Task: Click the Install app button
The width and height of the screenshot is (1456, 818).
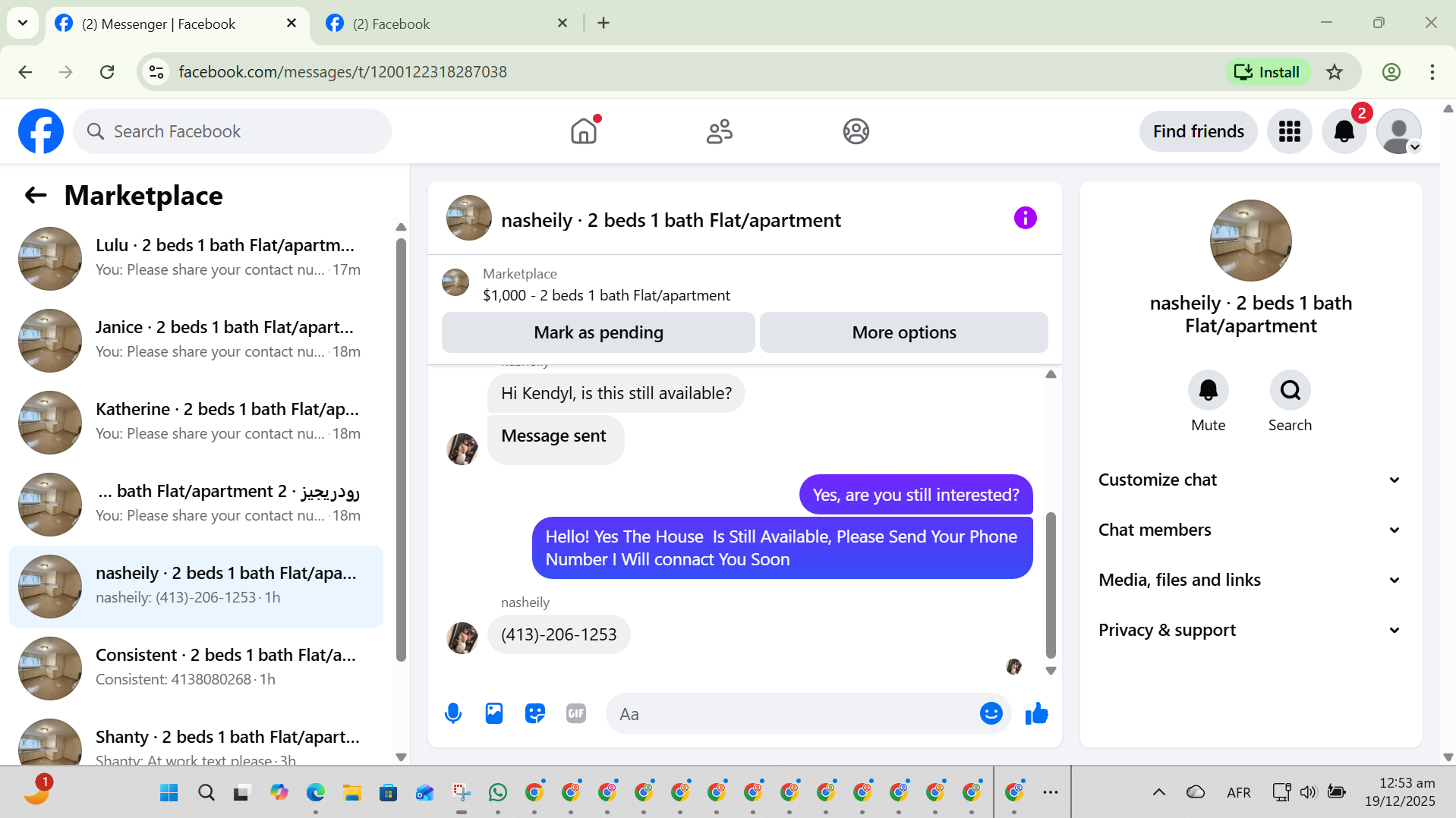Action: (x=1267, y=72)
